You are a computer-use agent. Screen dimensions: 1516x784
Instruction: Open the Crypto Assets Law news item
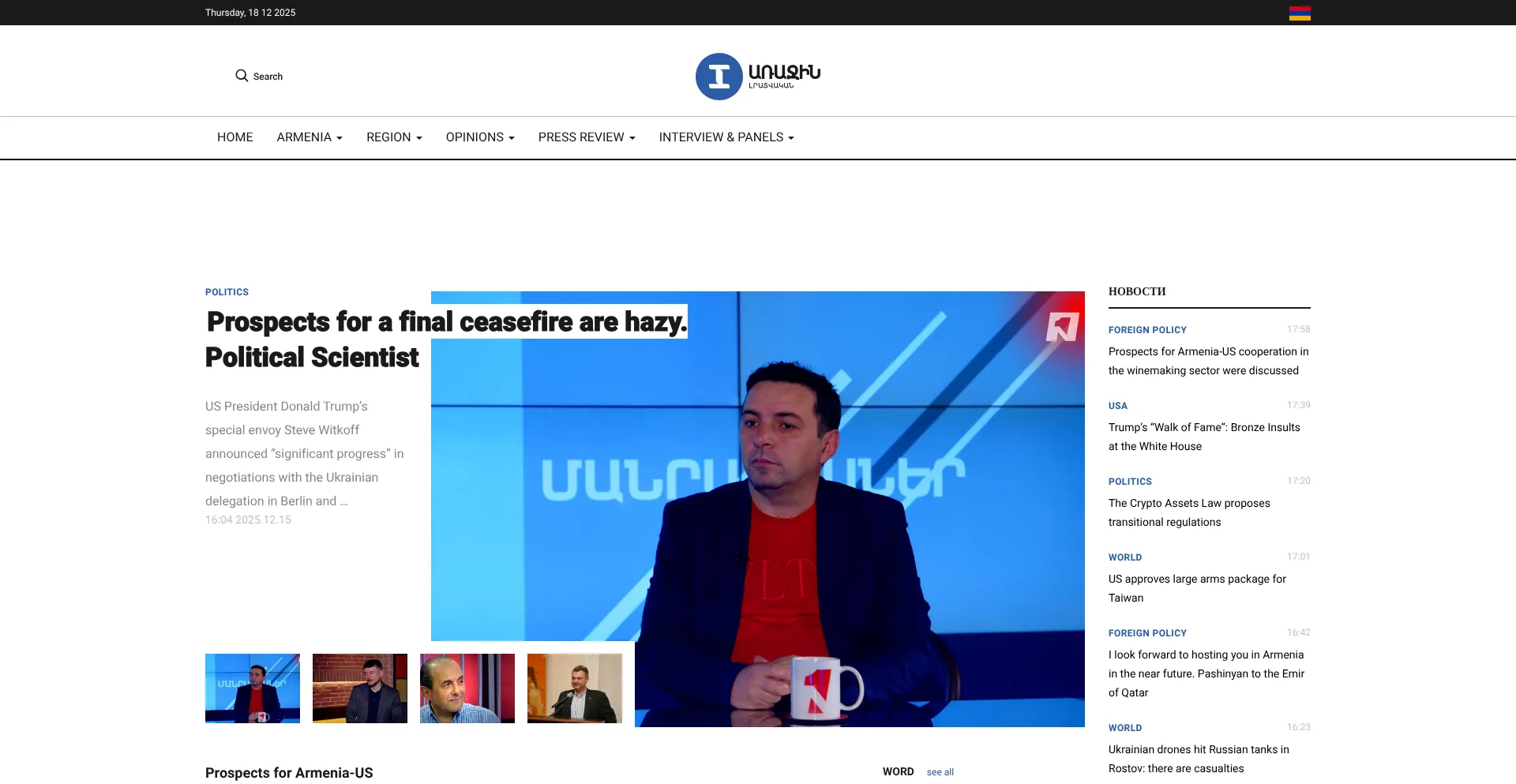pos(1189,512)
